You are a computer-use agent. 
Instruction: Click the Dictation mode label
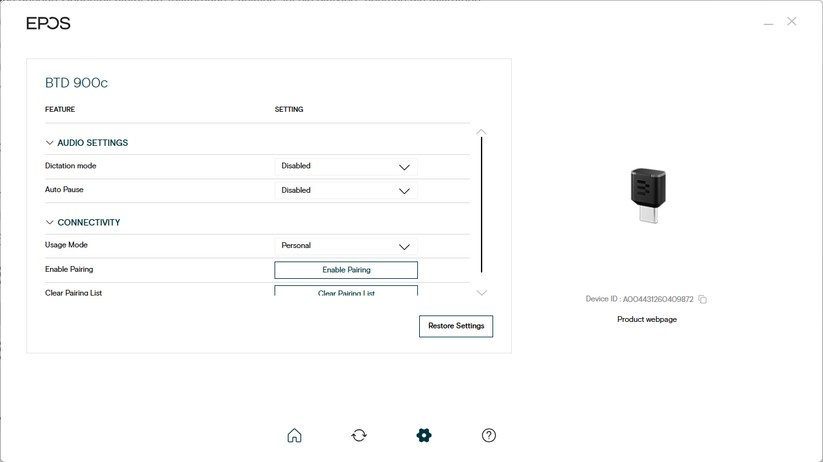tap(70, 166)
